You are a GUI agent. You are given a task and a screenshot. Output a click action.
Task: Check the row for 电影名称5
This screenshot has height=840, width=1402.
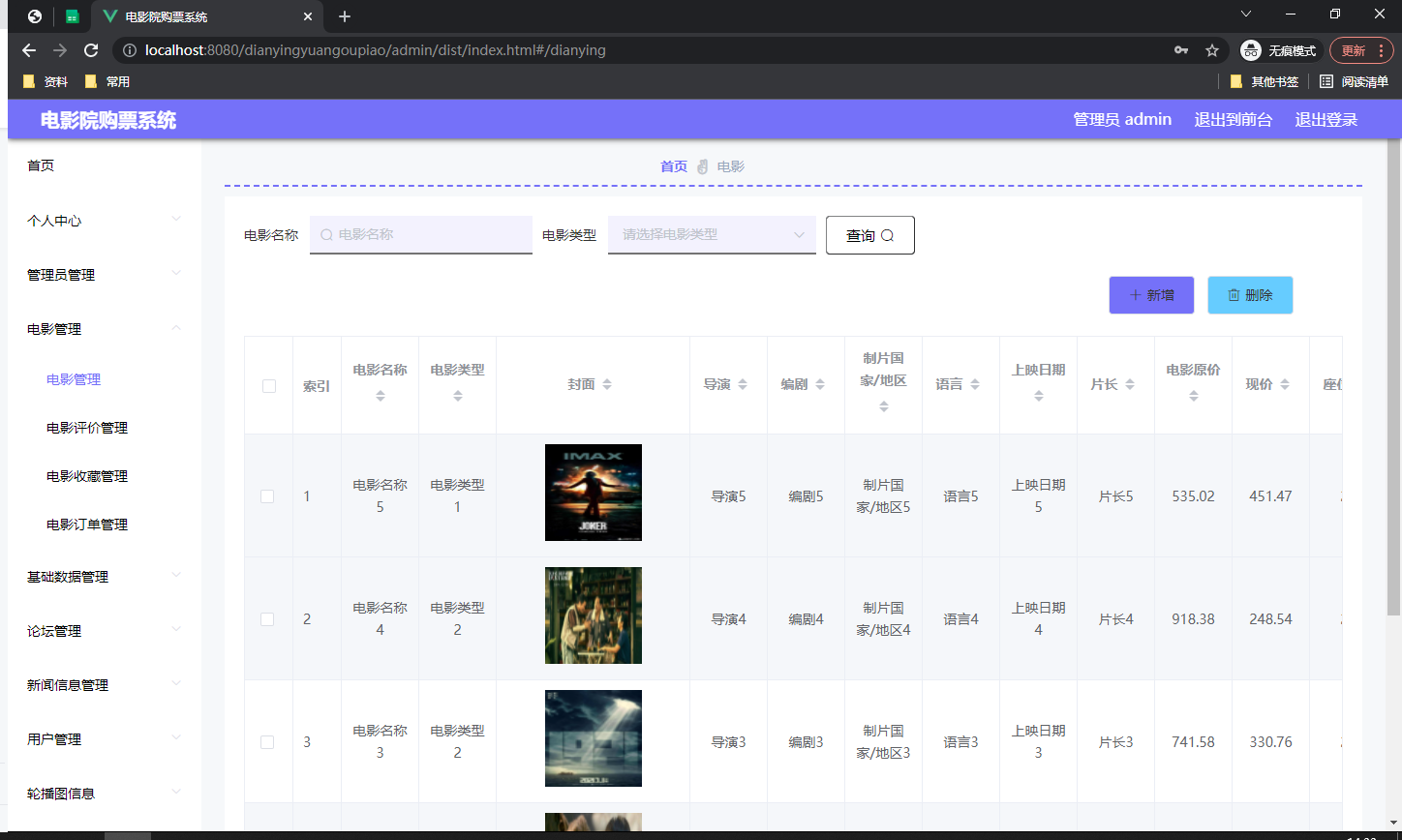tap(267, 496)
